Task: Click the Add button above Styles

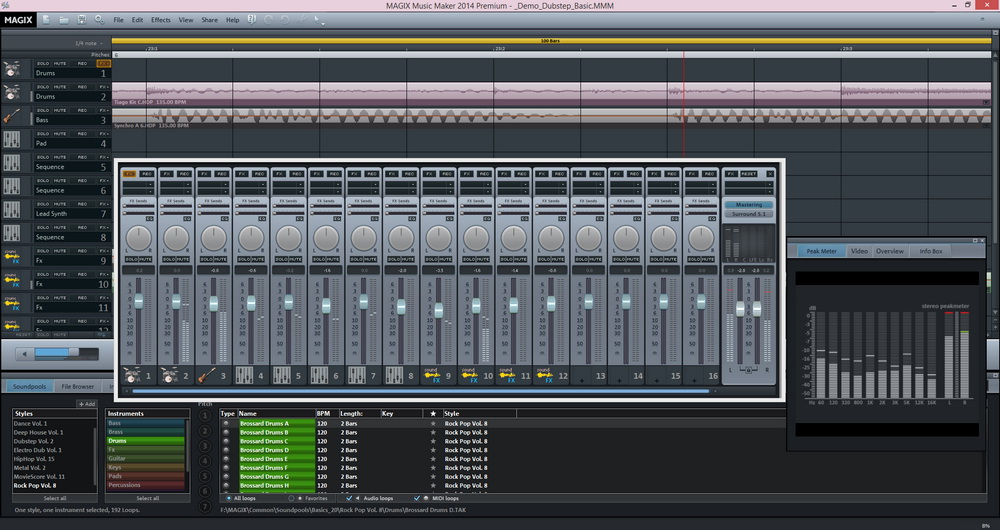Action: [87, 404]
